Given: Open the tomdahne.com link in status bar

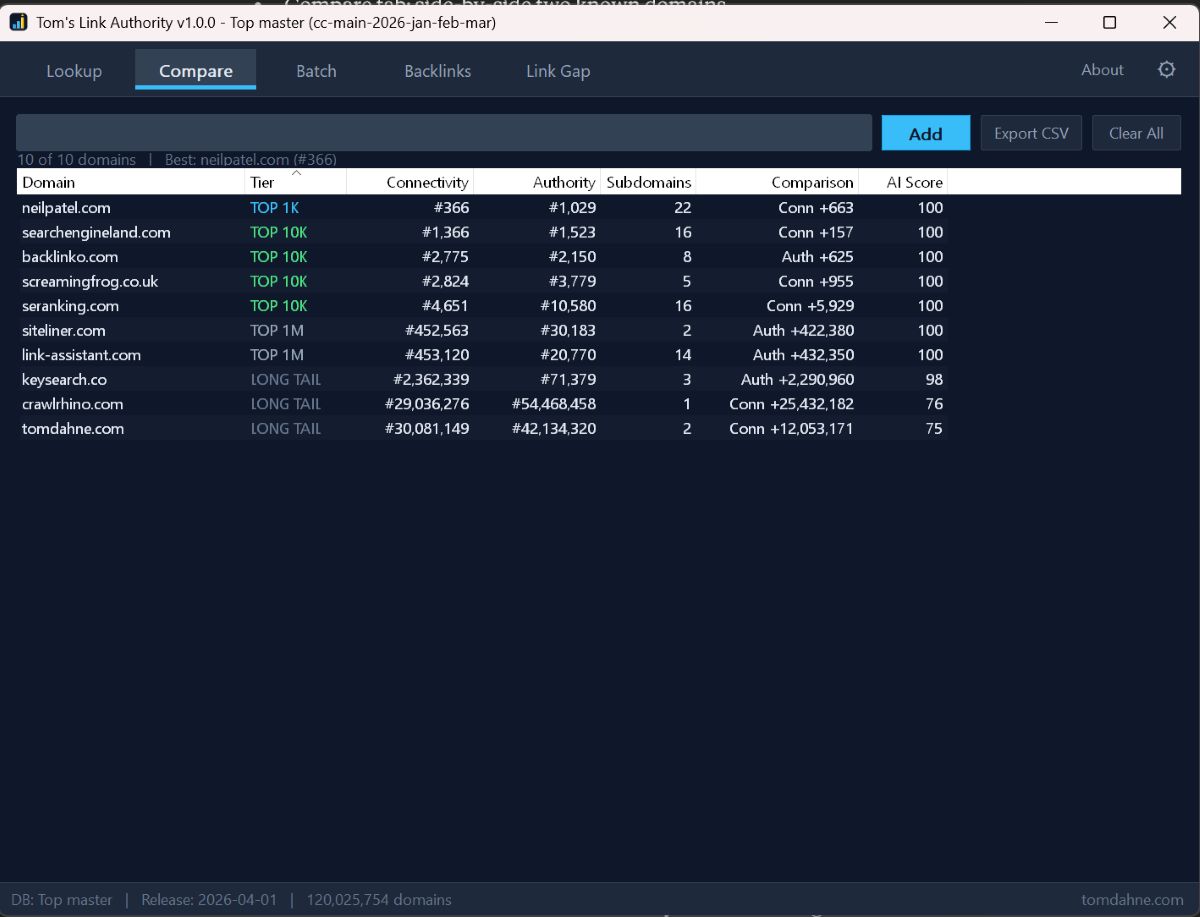Looking at the screenshot, I should 1132,900.
